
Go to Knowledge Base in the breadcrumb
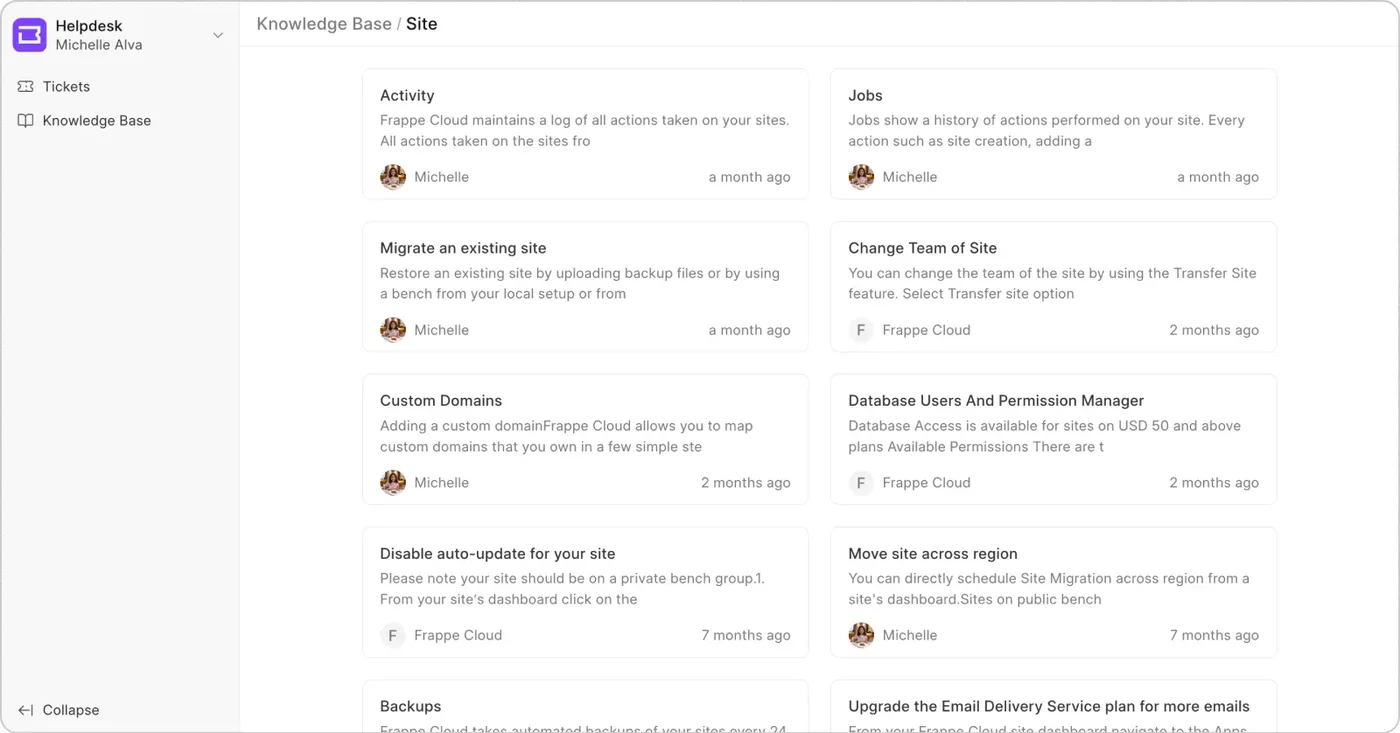[324, 24]
